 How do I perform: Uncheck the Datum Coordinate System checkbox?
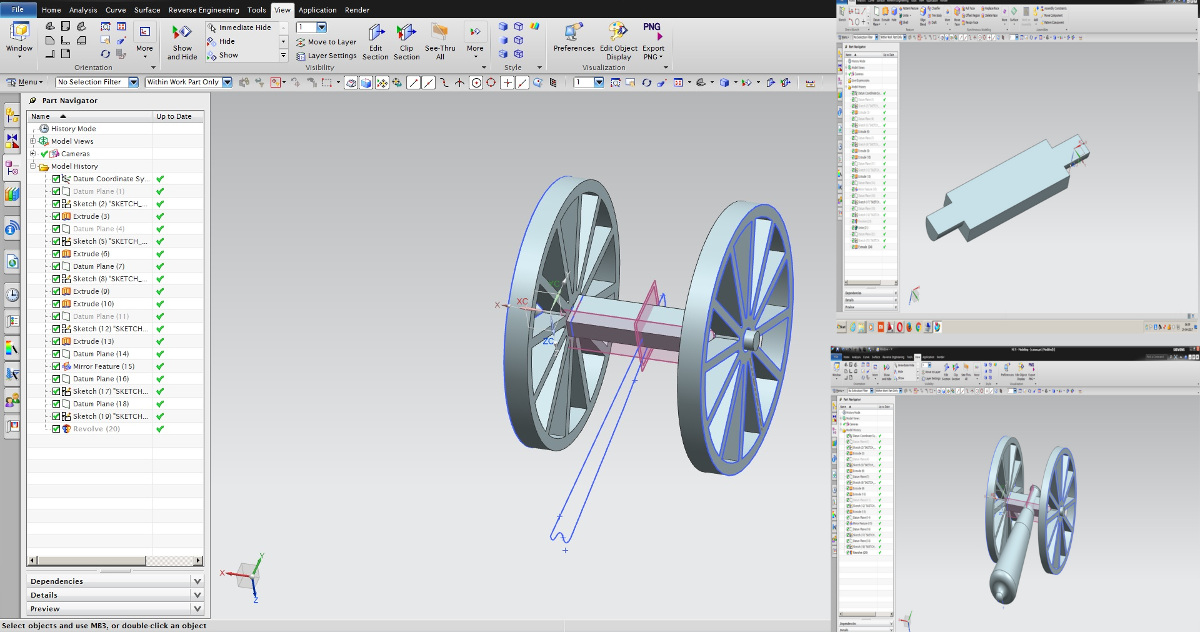click(x=56, y=179)
